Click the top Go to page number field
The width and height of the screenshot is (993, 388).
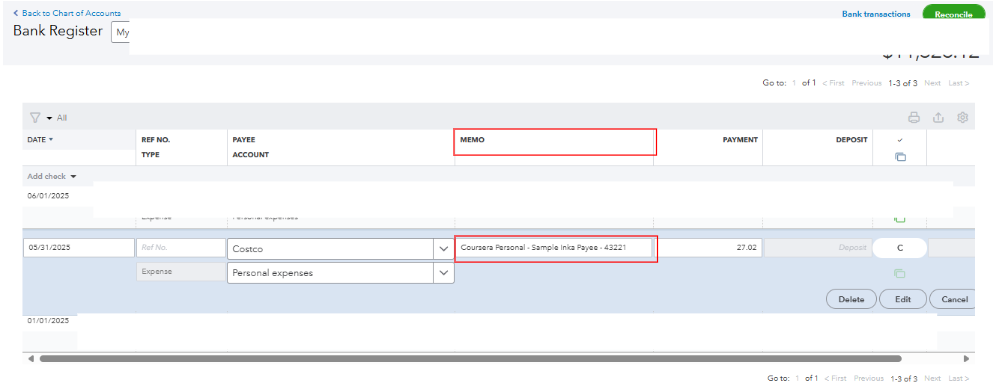[794, 84]
